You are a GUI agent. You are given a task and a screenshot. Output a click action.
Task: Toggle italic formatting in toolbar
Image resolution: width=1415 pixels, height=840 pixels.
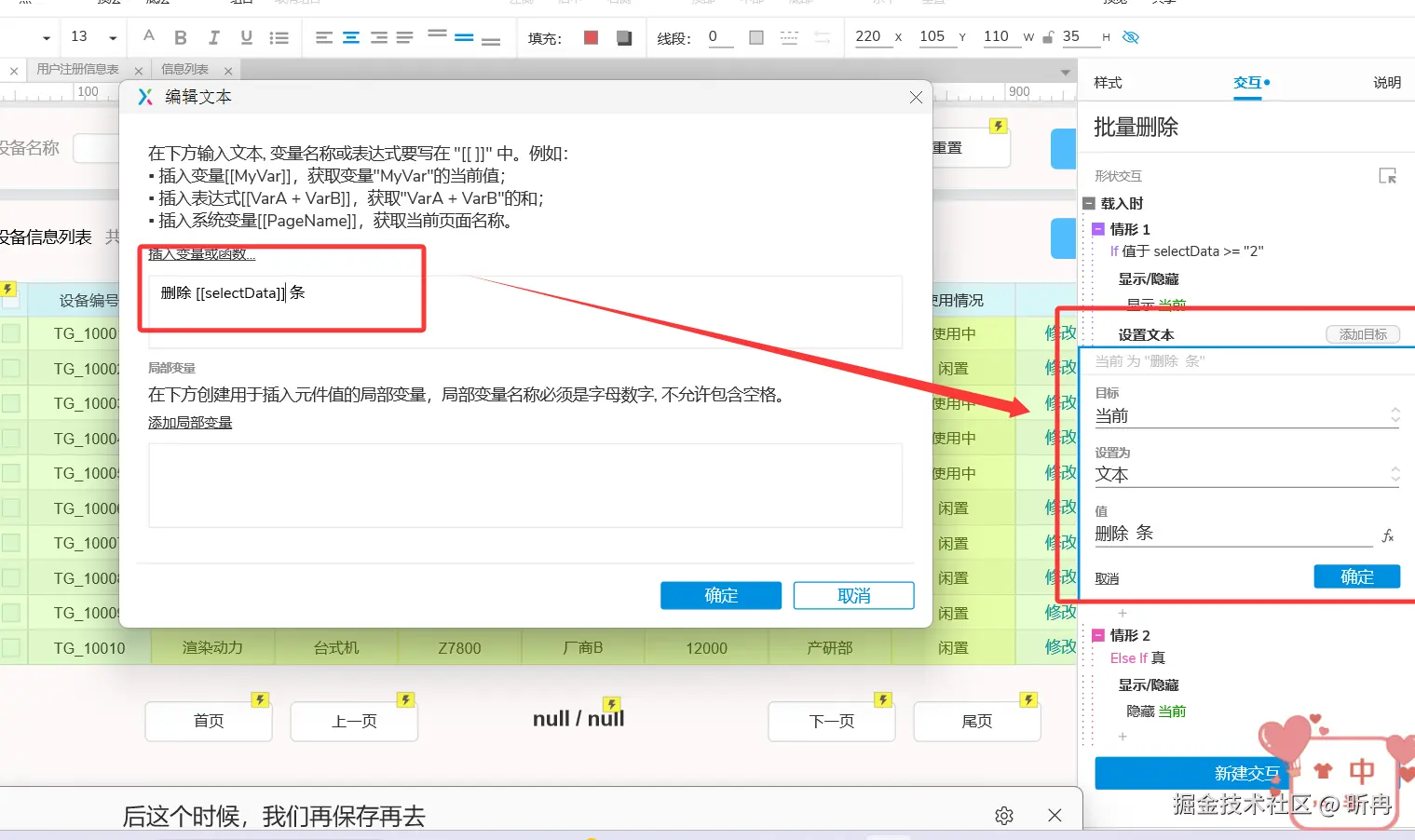click(x=213, y=37)
